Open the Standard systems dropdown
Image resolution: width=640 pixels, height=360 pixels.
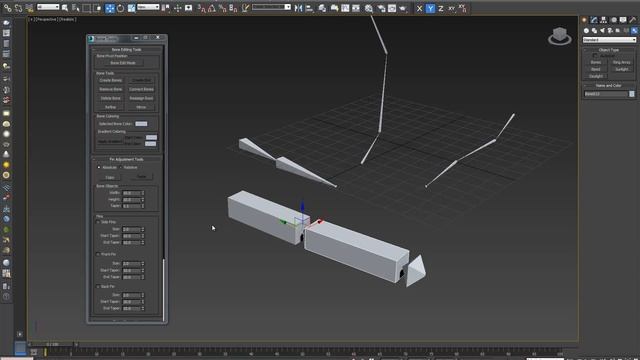coord(609,40)
